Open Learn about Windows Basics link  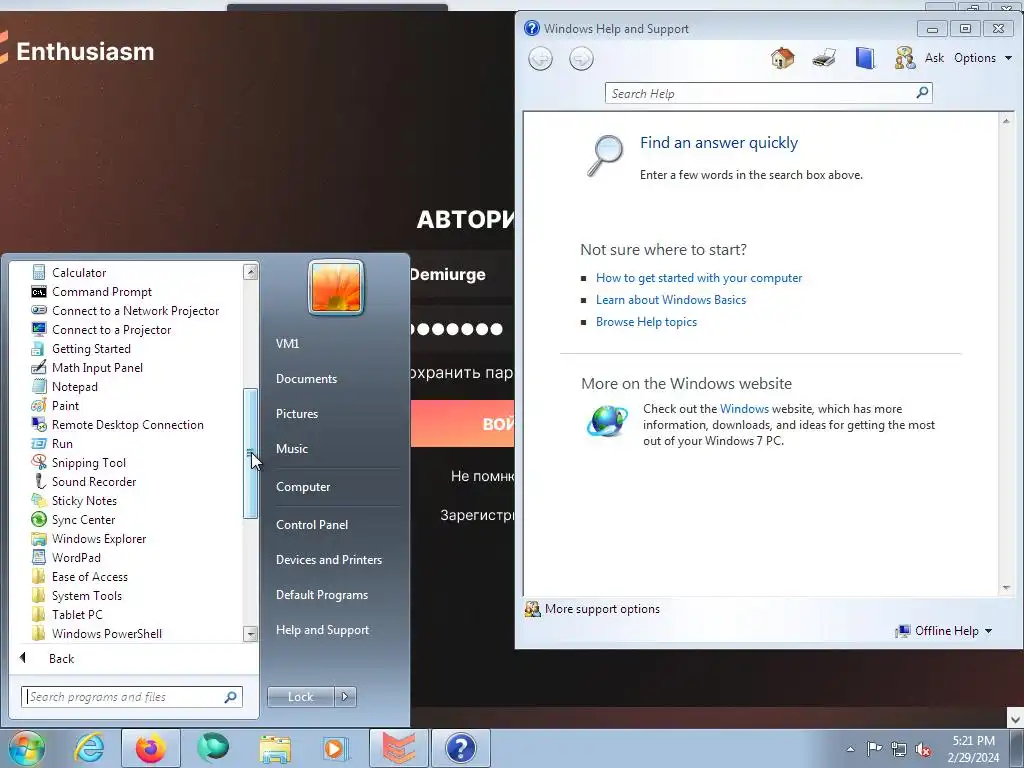pos(671,300)
